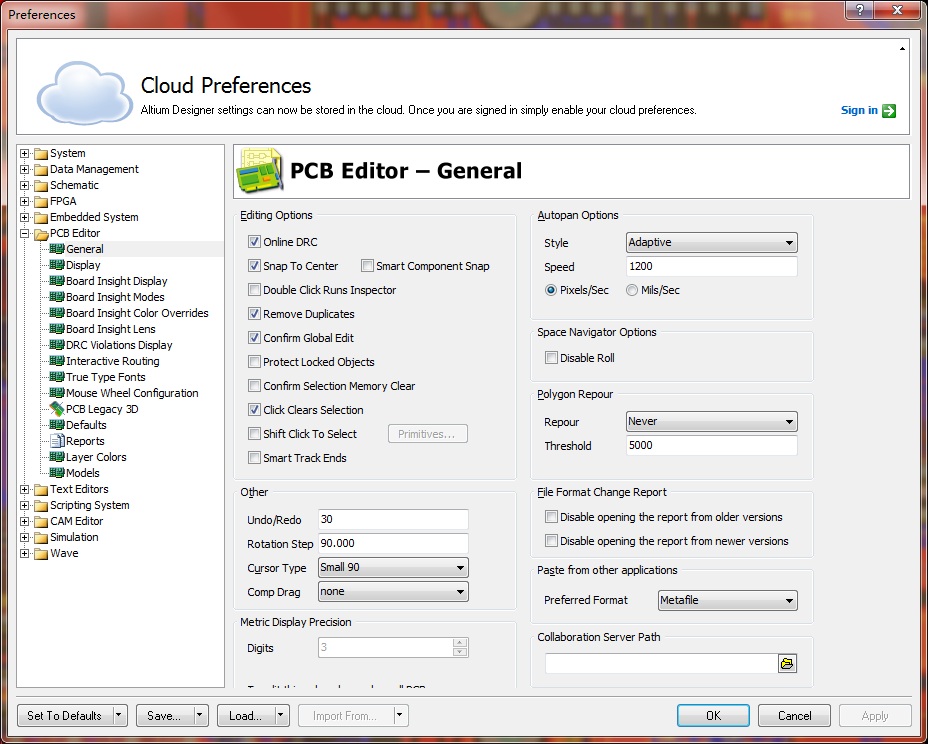Click the DRC Violations Display icon
Screen dimensions: 928x744
point(57,345)
